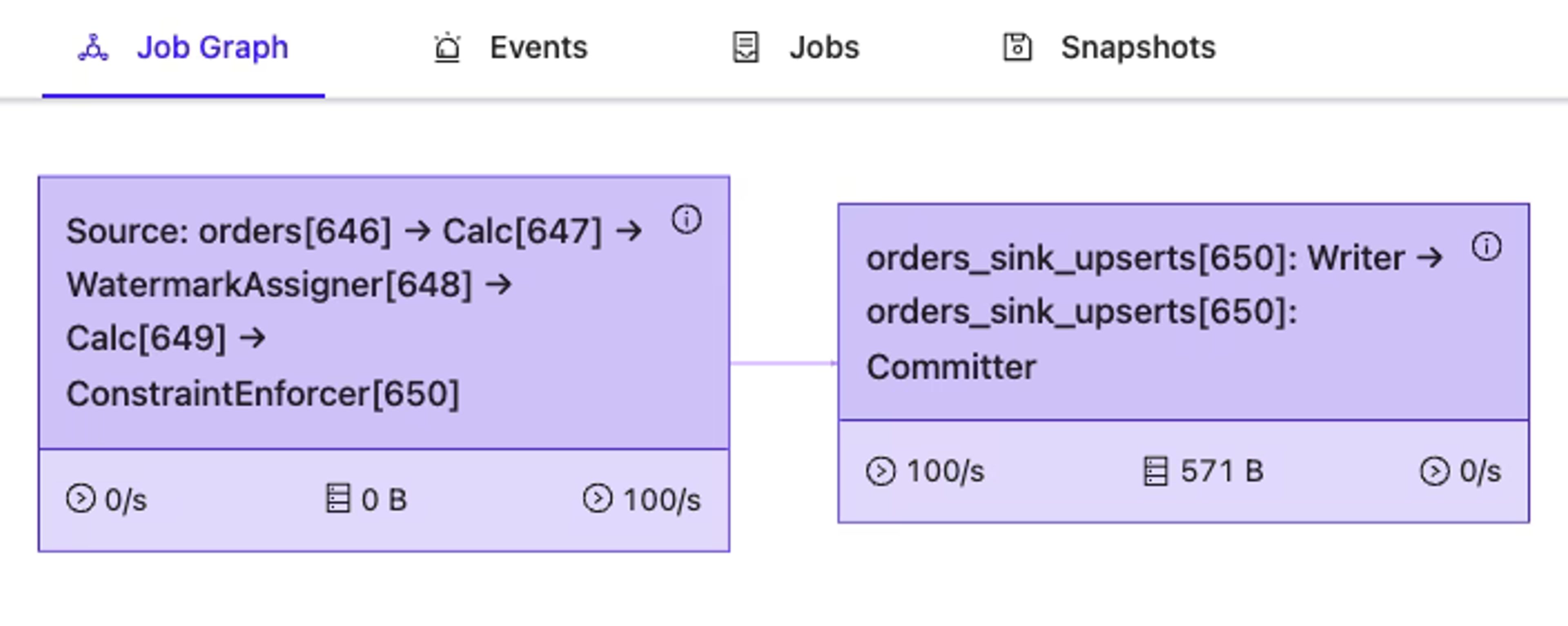Click the edge connecting the two nodes
Viewport: 1568px width, 626px height.
point(784,363)
